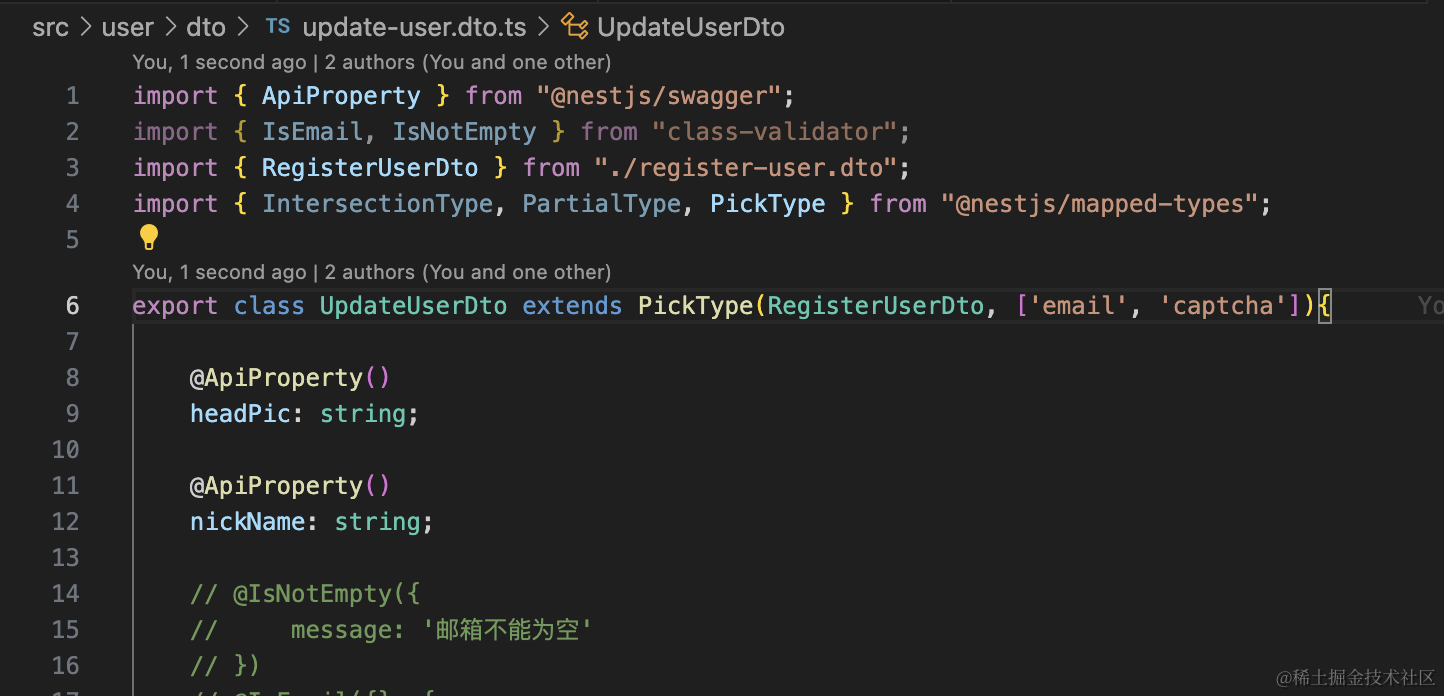Click line number 12 in gutter
Screen dimensions: 1444x696
[65, 522]
